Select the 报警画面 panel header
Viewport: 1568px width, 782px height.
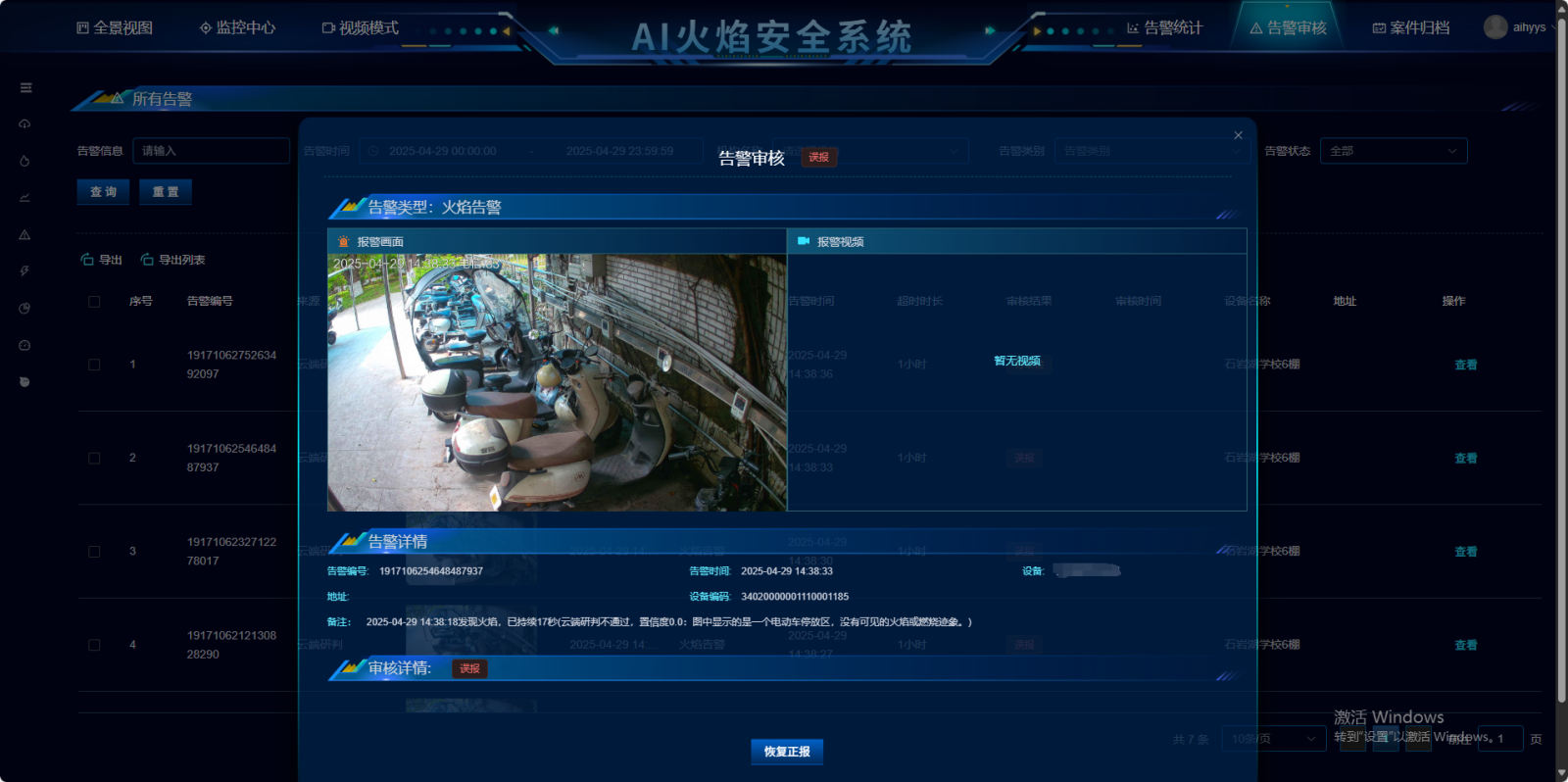[557, 241]
